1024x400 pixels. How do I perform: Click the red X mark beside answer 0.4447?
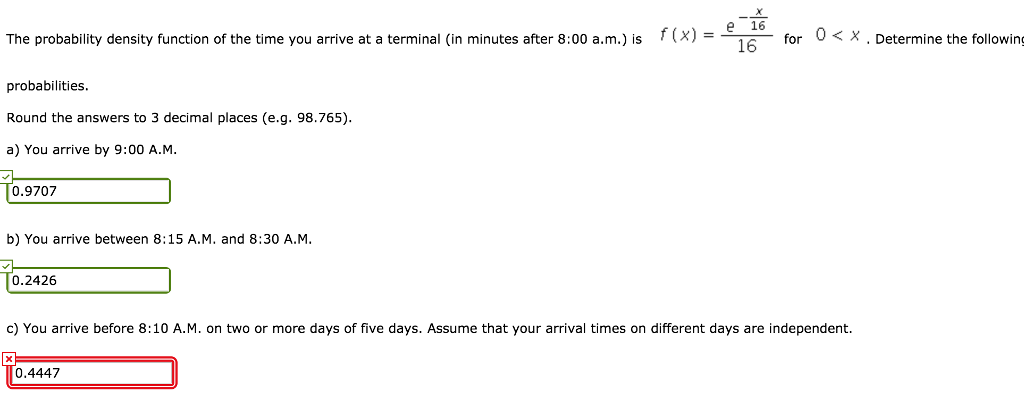click(x=8, y=358)
